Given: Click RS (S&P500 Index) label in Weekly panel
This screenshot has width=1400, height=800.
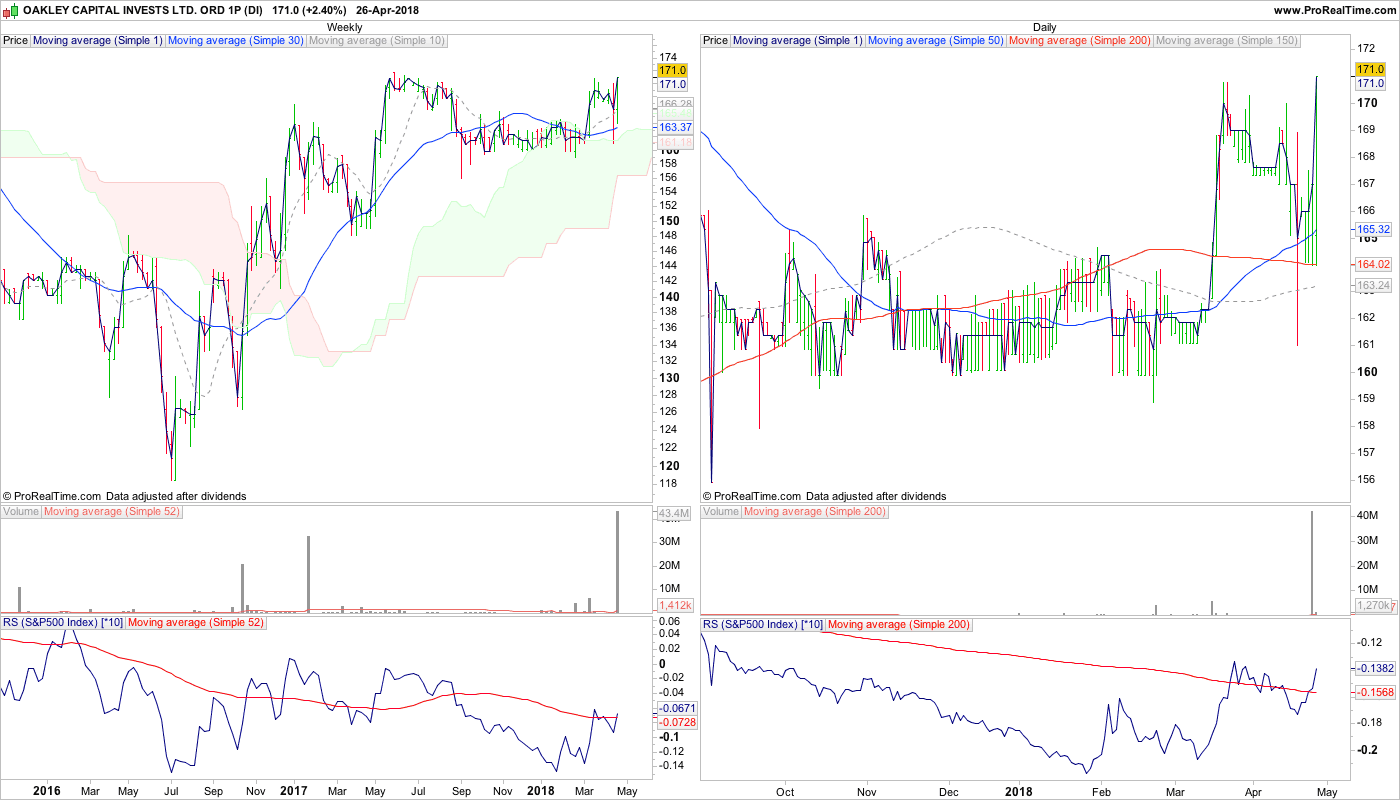Looking at the screenshot, I should 63,623.
